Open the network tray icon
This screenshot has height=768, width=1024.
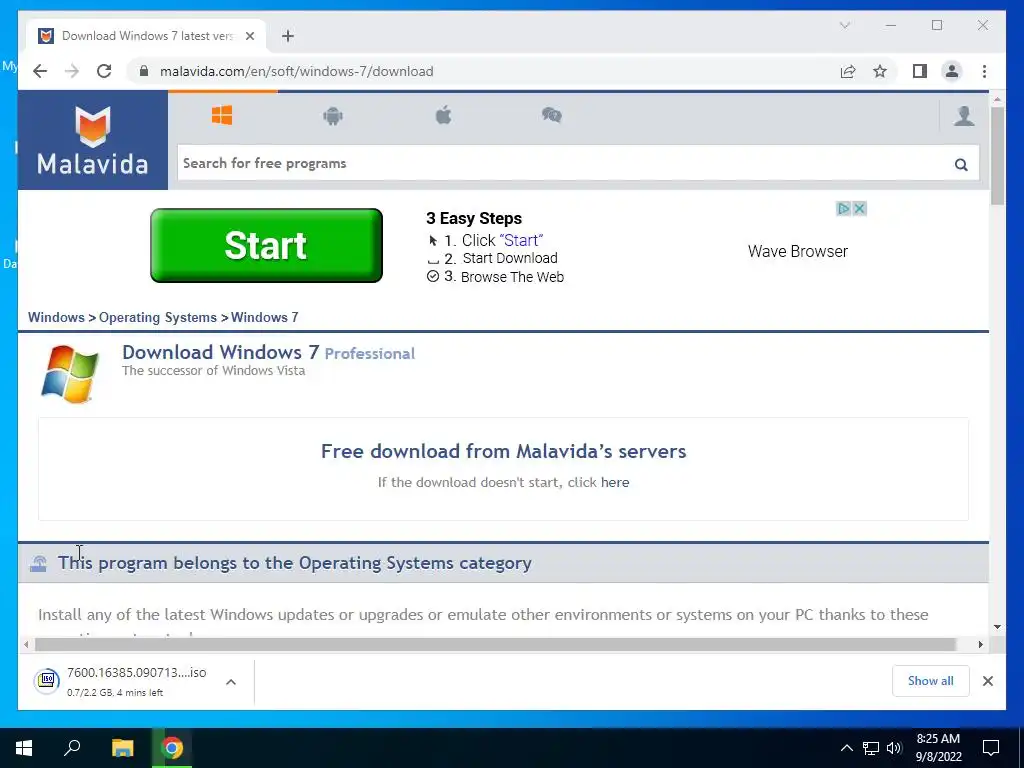point(871,748)
